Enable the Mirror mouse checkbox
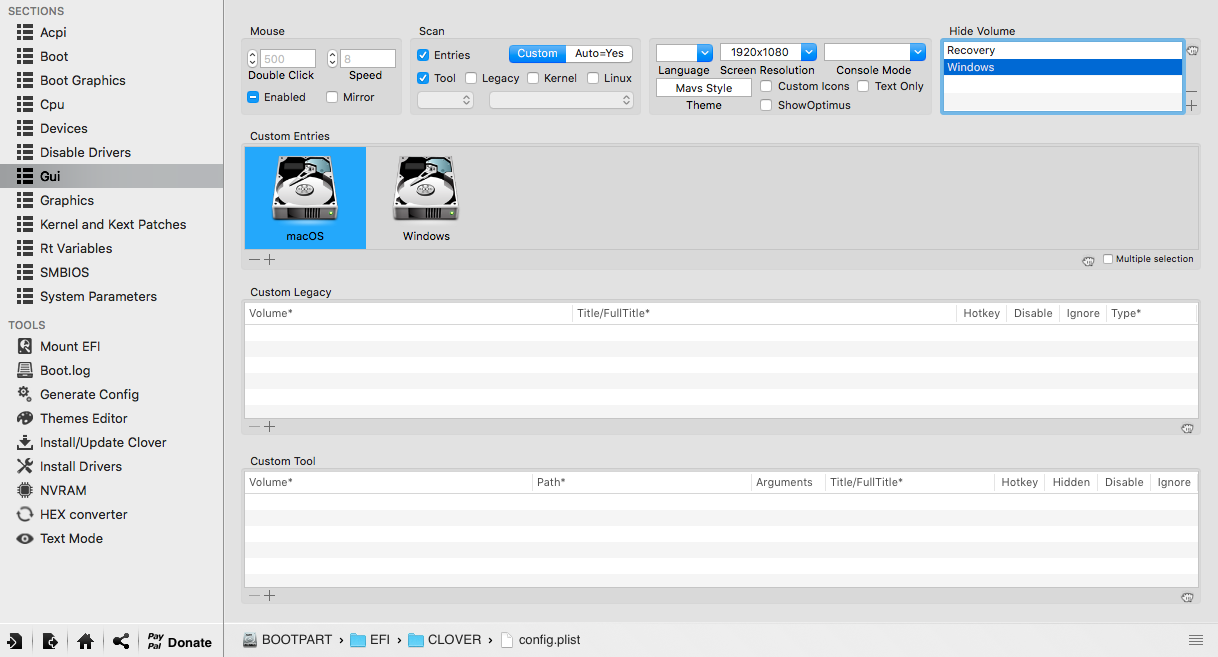The height and width of the screenshot is (657, 1218). click(x=331, y=97)
